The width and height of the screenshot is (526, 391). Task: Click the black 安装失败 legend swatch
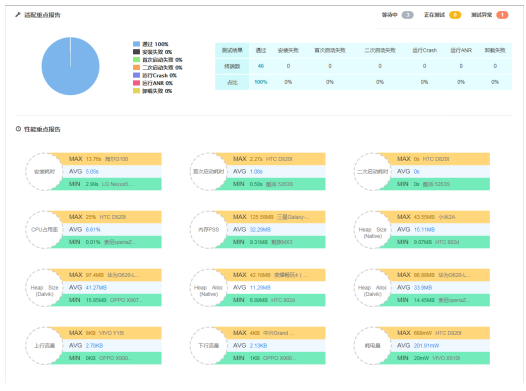[136, 52]
